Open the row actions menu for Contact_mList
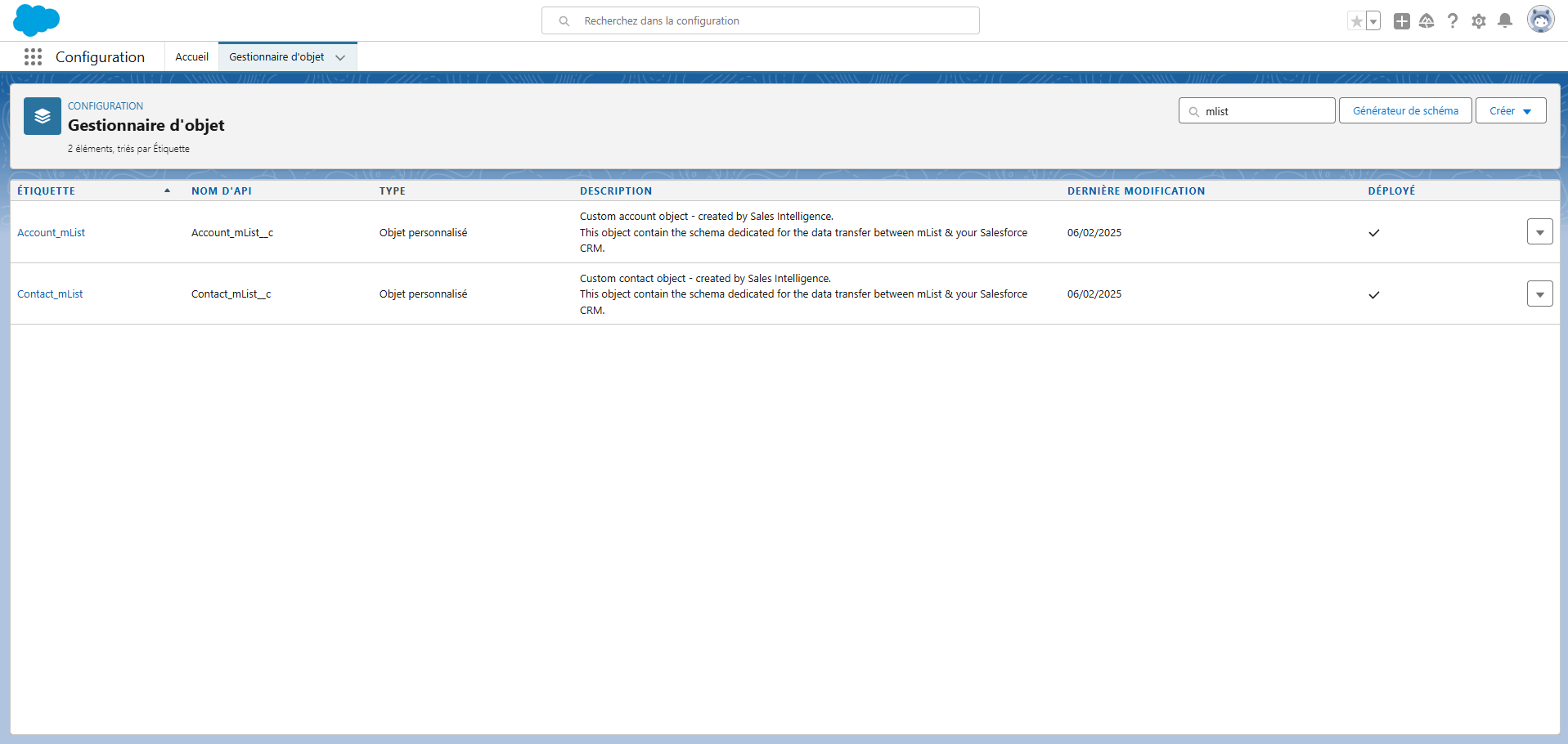This screenshot has height=744, width=1568. pos(1540,294)
